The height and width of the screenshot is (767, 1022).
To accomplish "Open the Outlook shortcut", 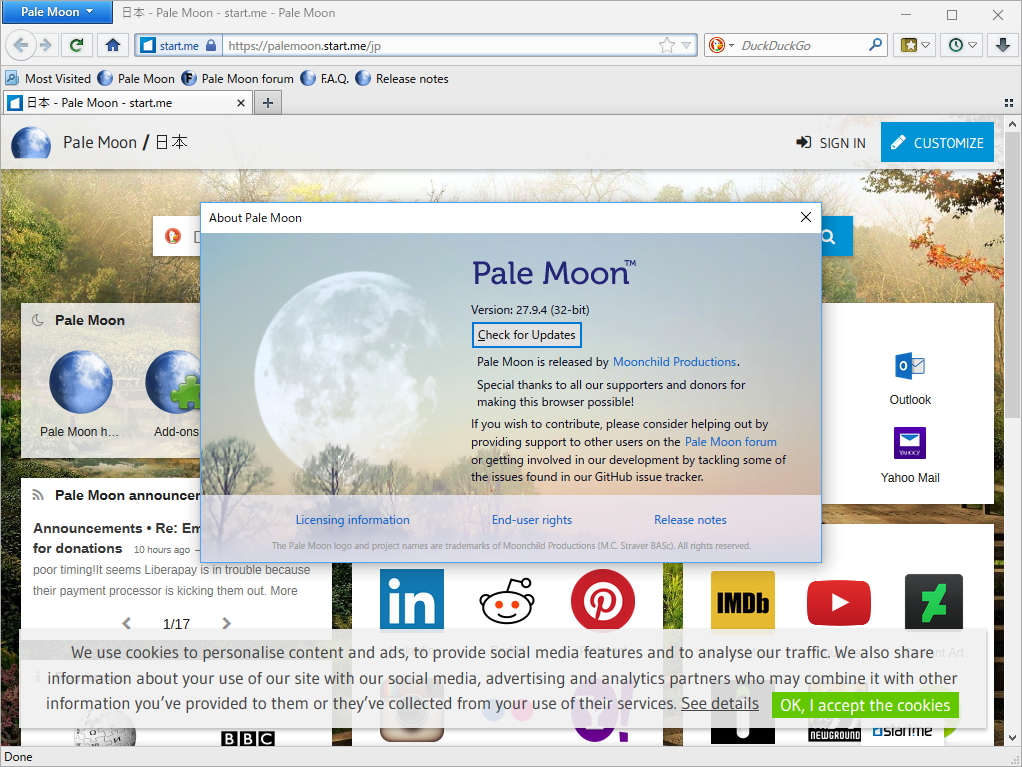I will click(x=909, y=368).
